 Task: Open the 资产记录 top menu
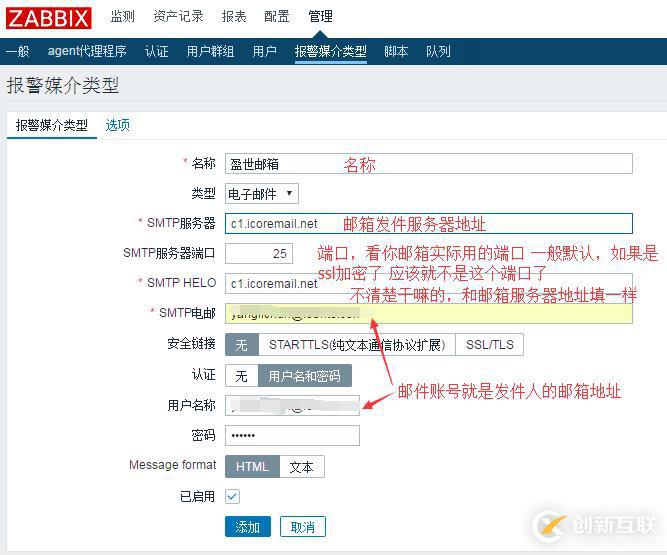[178, 17]
